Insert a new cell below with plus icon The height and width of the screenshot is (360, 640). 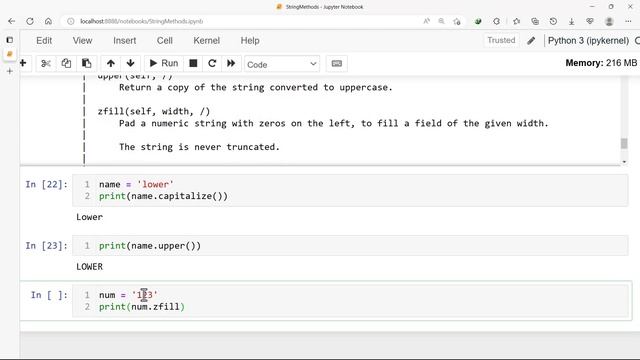[23, 63]
